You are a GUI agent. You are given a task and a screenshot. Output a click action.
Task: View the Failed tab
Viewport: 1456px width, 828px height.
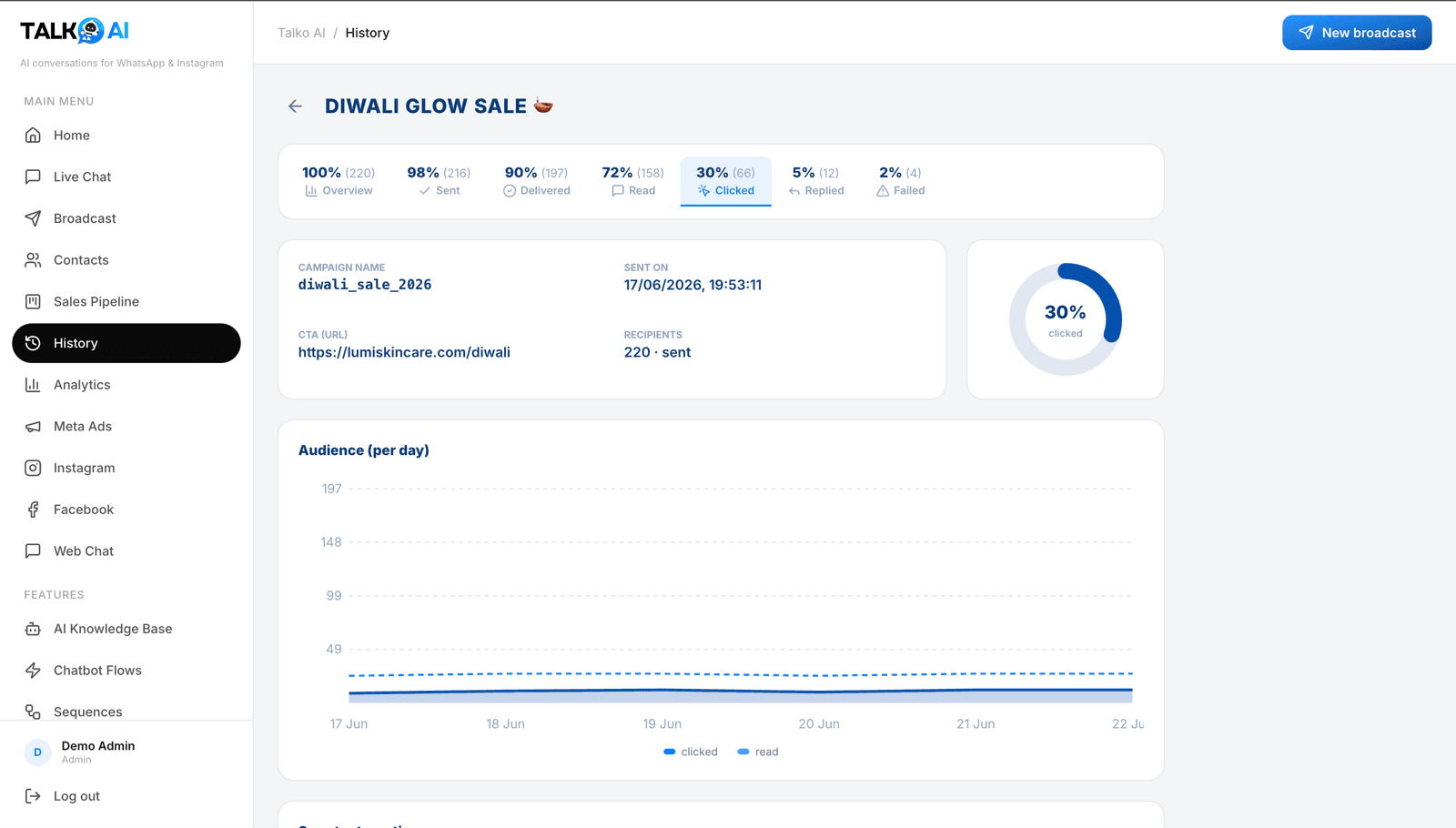pos(901,180)
